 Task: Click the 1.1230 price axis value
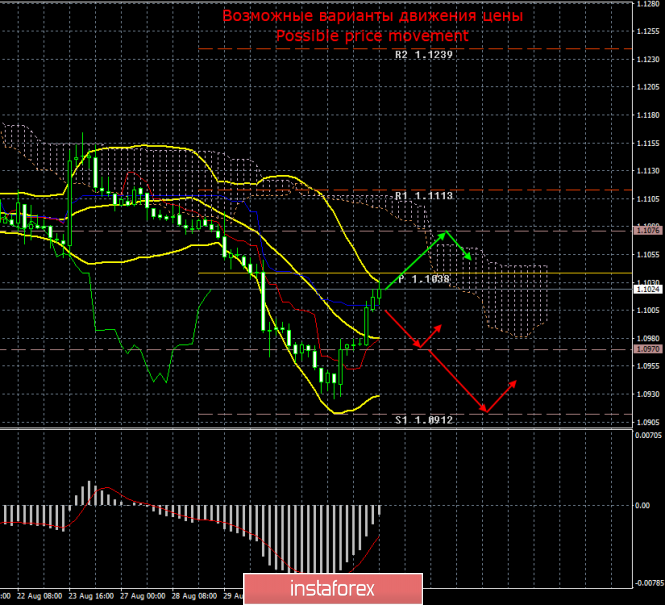(x=648, y=59)
